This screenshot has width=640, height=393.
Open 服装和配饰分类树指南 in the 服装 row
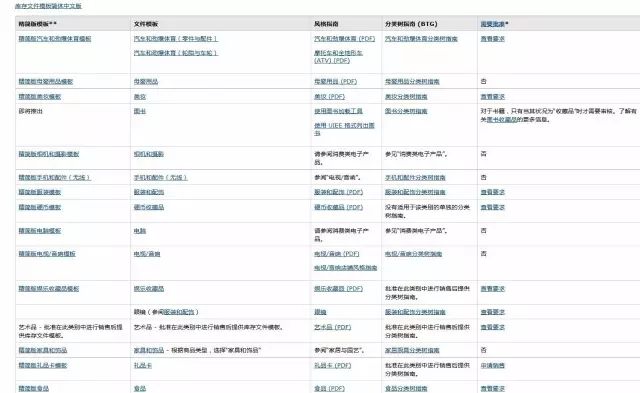point(415,192)
